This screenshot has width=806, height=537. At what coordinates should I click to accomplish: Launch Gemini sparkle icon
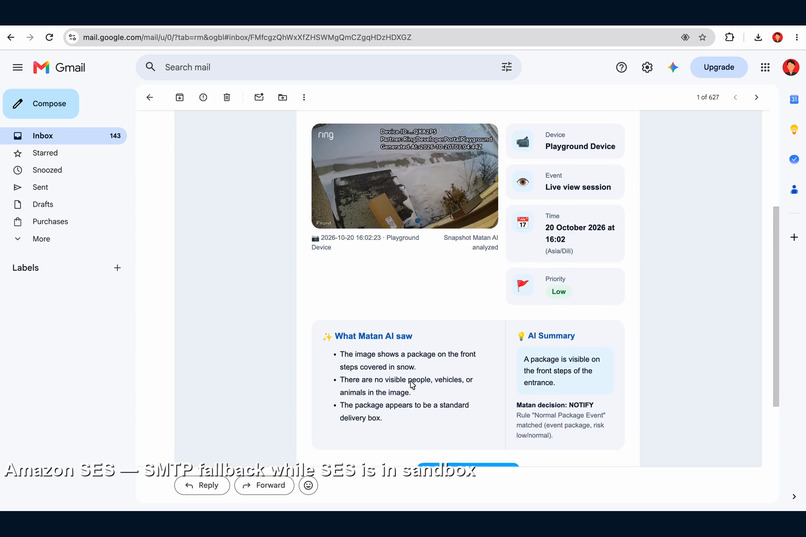(x=673, y=67)
